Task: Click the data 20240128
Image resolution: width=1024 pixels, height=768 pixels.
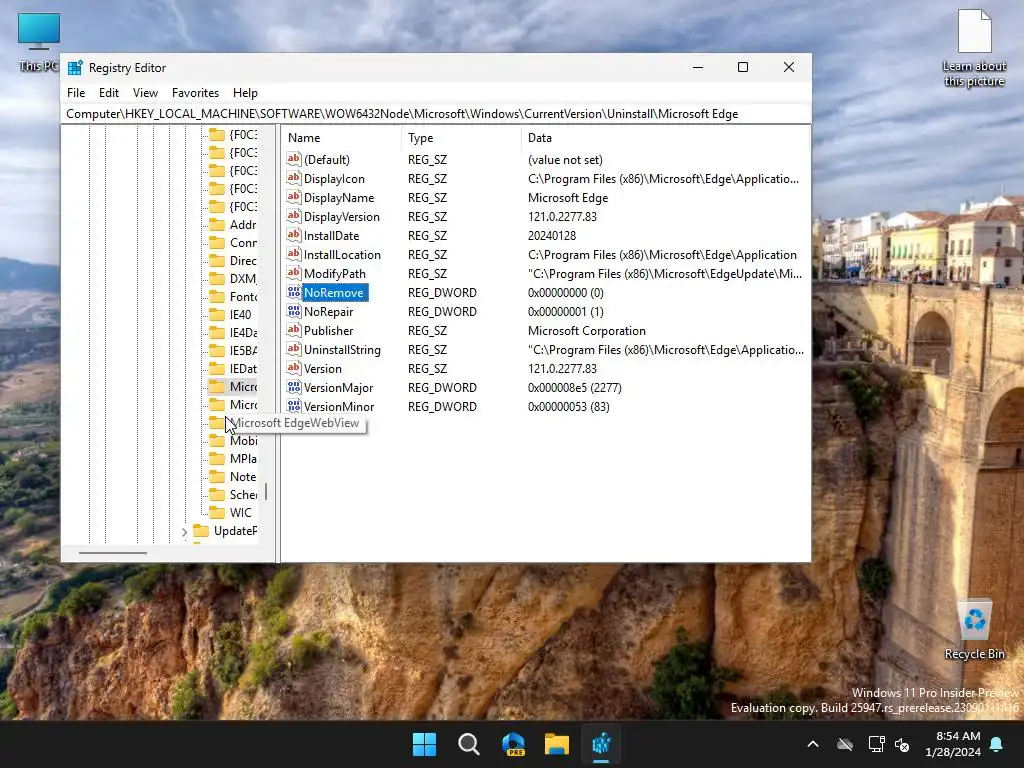Action: tap(552, 236)
